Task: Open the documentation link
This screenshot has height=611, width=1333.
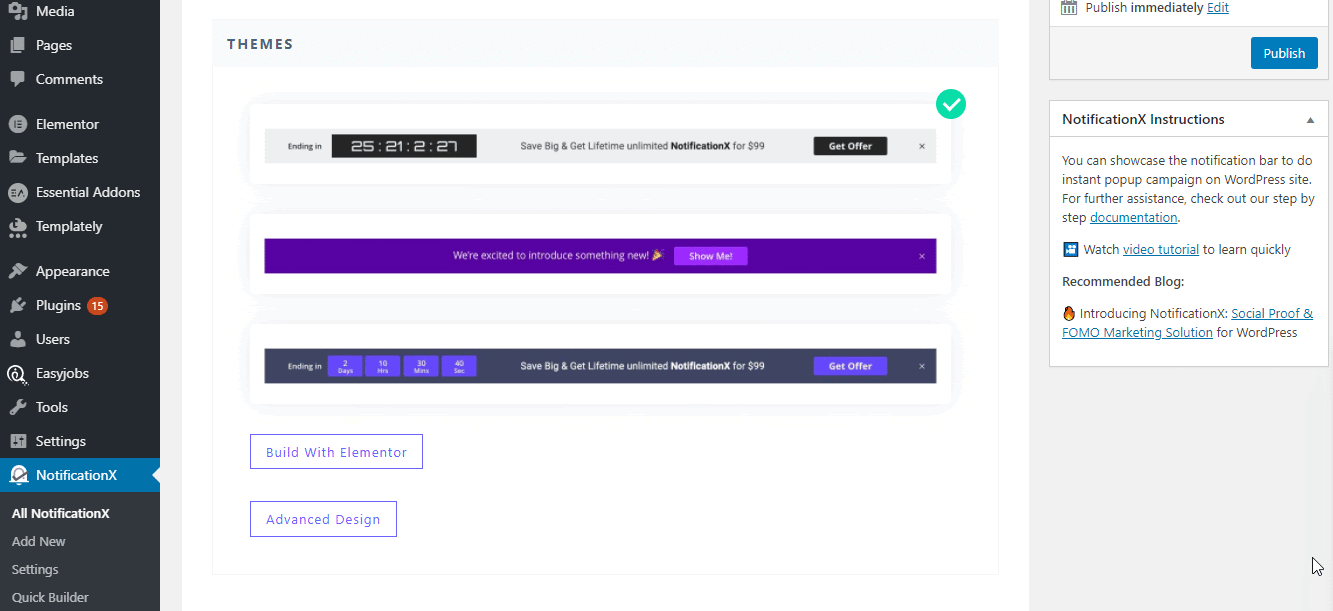Action: 1132,216
